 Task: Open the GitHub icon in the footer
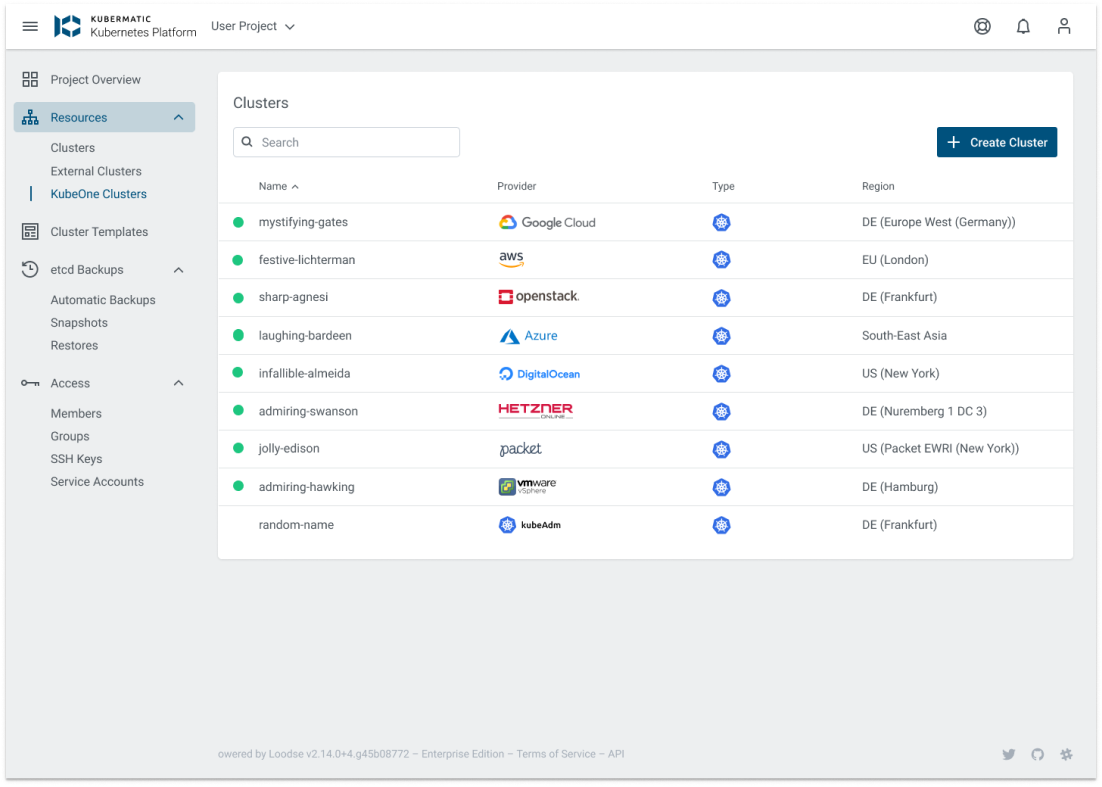(x=1037, y=754)
